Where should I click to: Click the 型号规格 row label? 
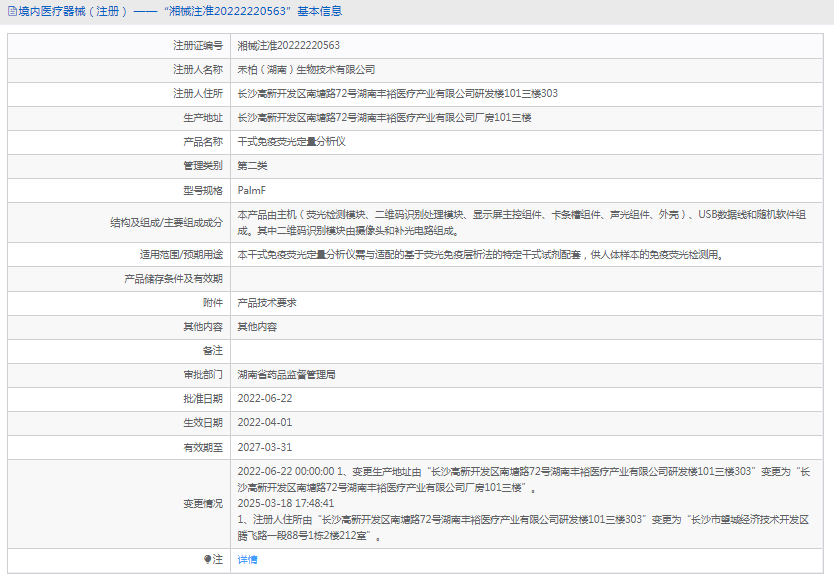coord(203,190)
